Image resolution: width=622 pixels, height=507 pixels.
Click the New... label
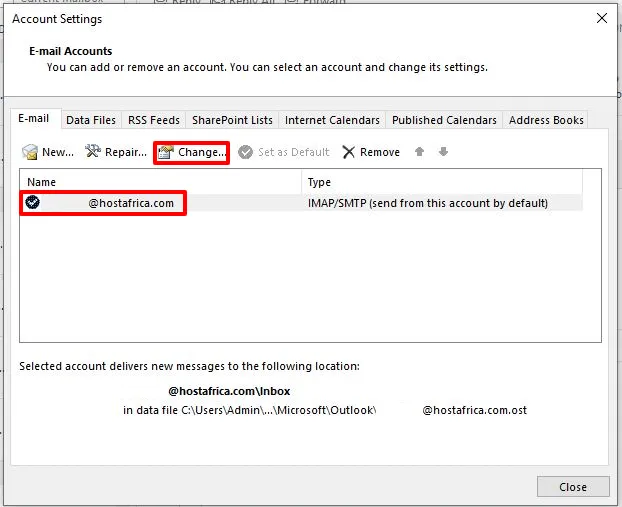tap(58, 152)
